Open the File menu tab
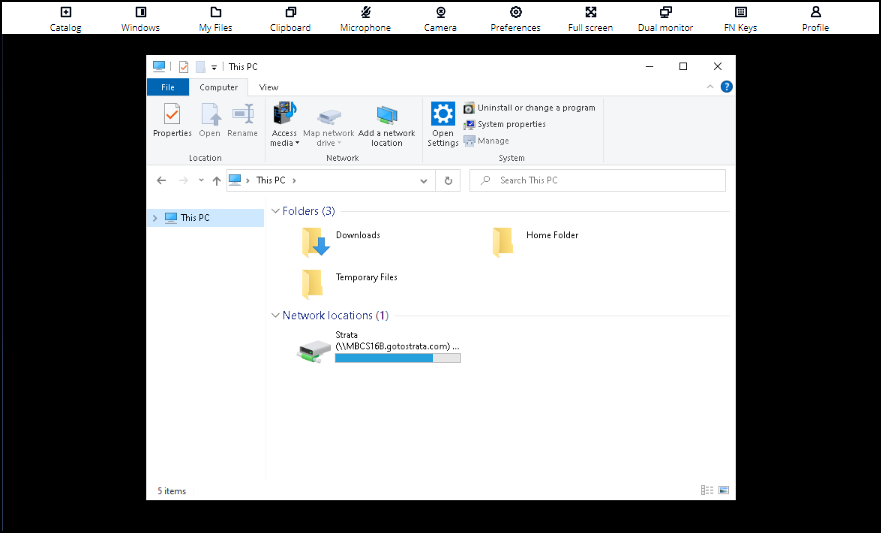Image resolution: width=881 pixels, height=533 pixels. point(168,87)
